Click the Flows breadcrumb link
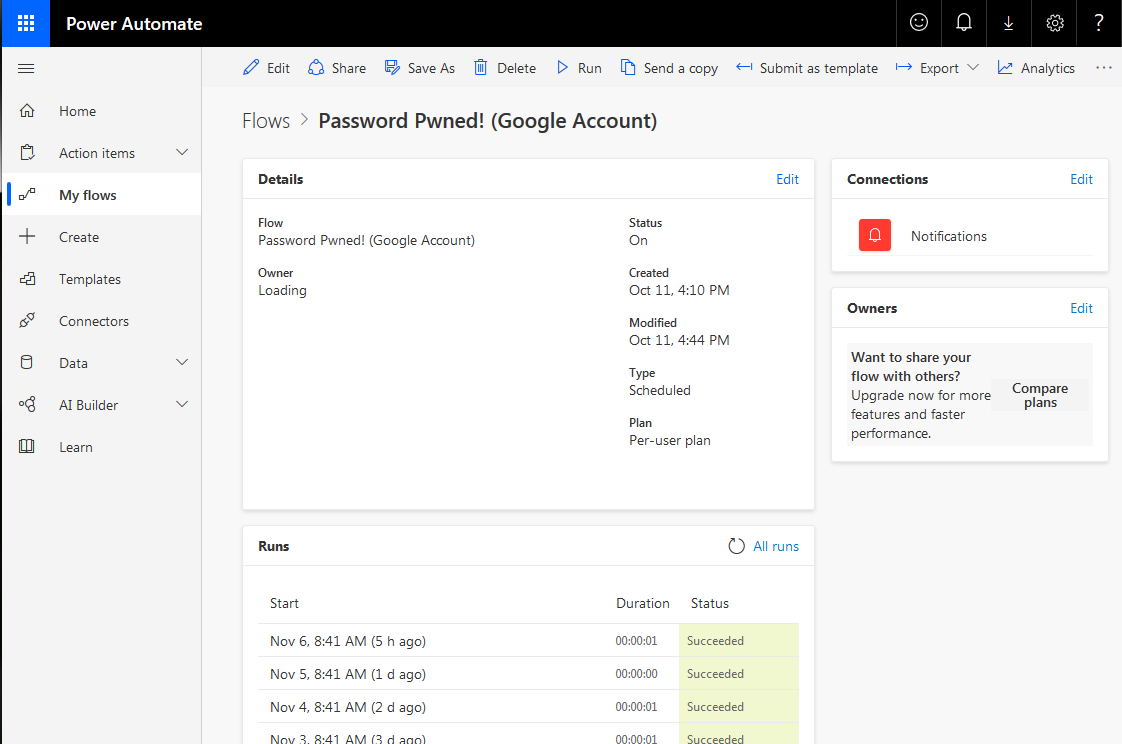 tap(266, 121)
